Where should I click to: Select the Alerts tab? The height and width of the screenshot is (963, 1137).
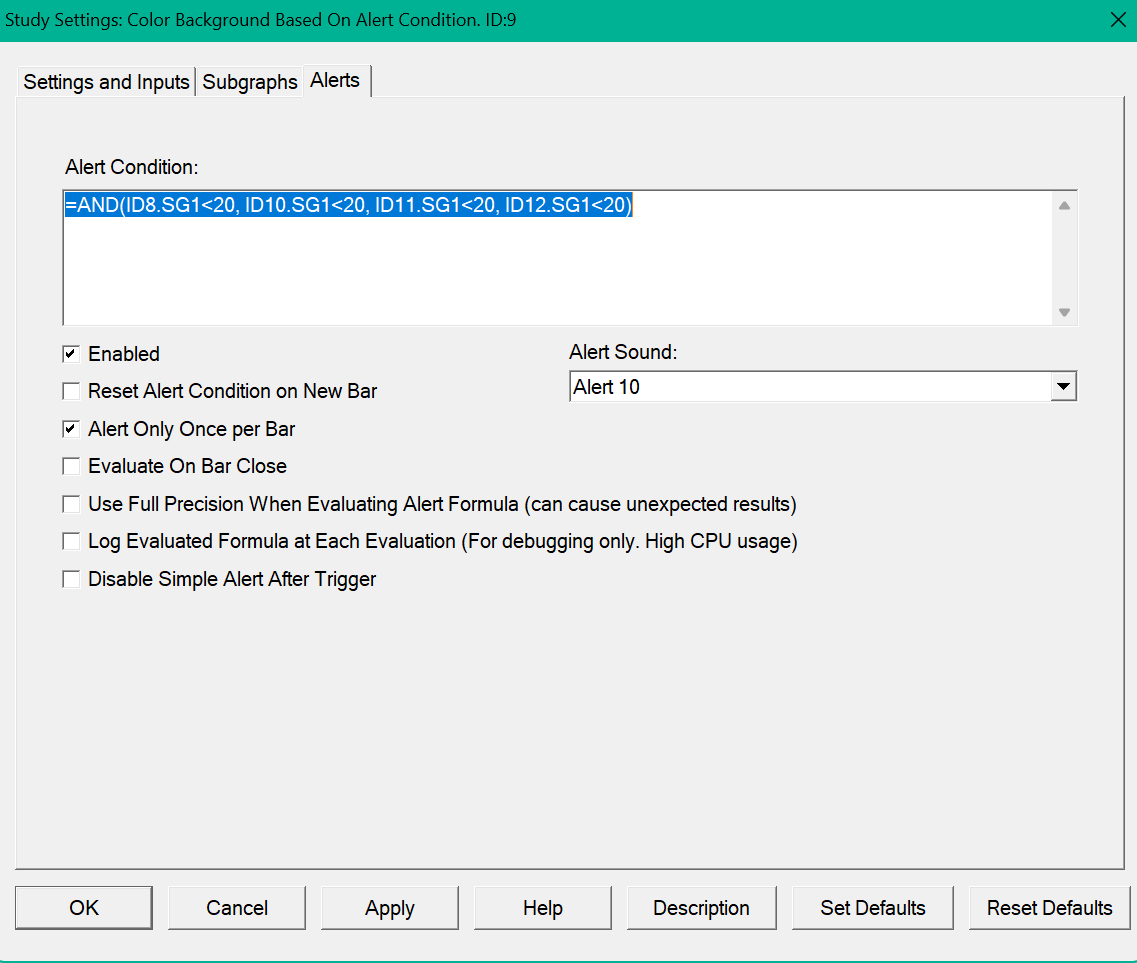click(x=335, y=80)
